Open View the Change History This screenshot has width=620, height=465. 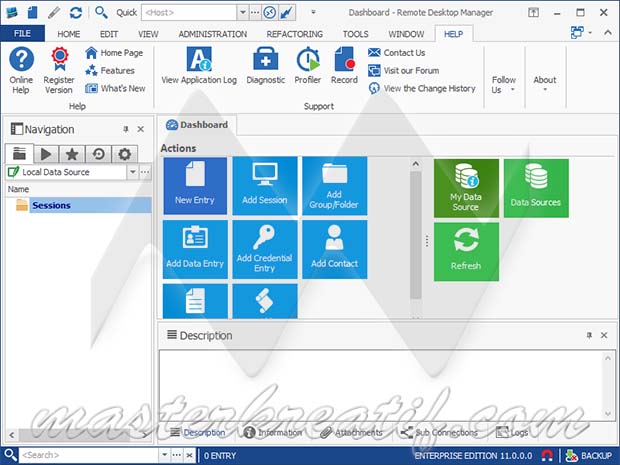[422, 88]
